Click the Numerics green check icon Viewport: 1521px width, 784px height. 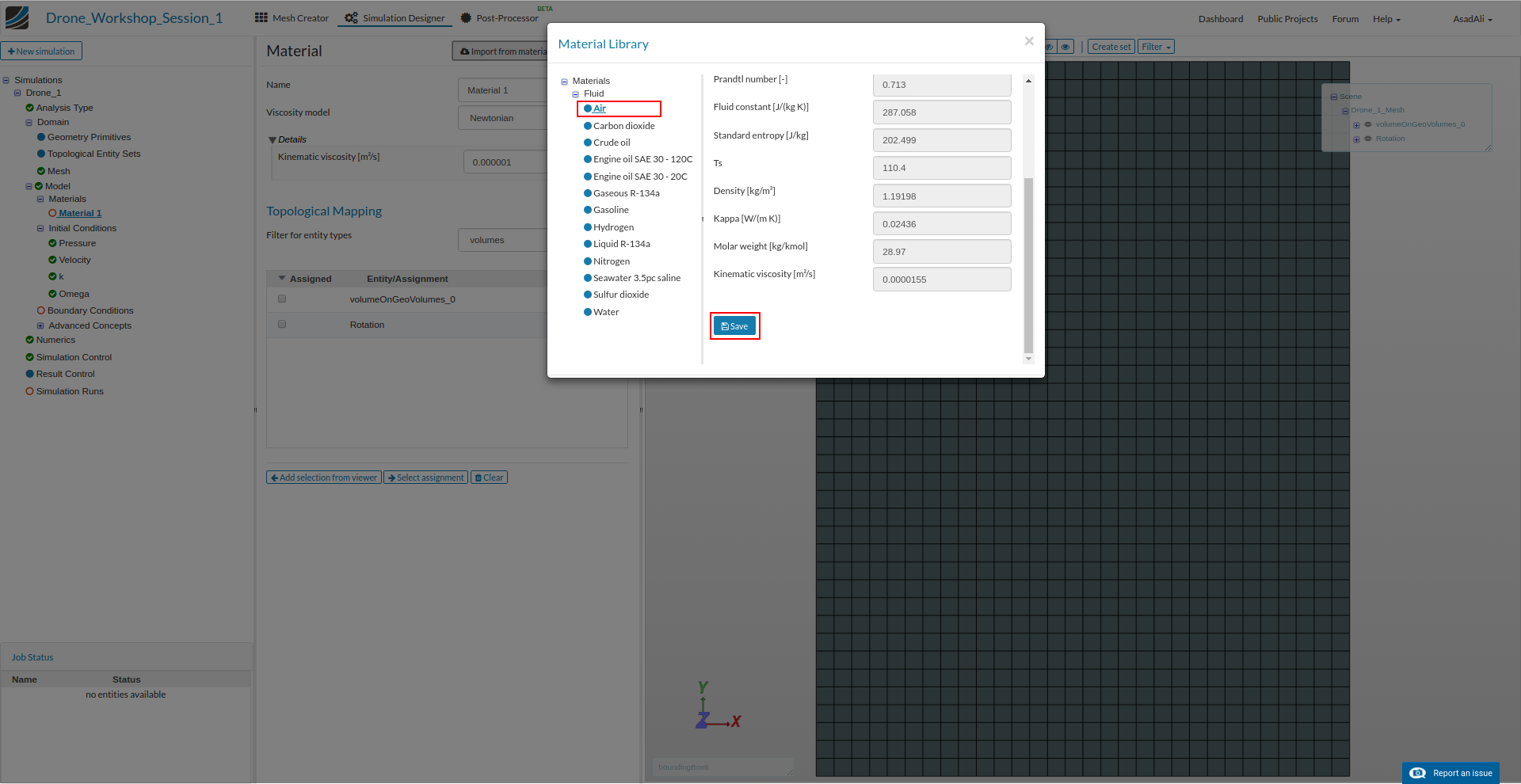[30, 340]
